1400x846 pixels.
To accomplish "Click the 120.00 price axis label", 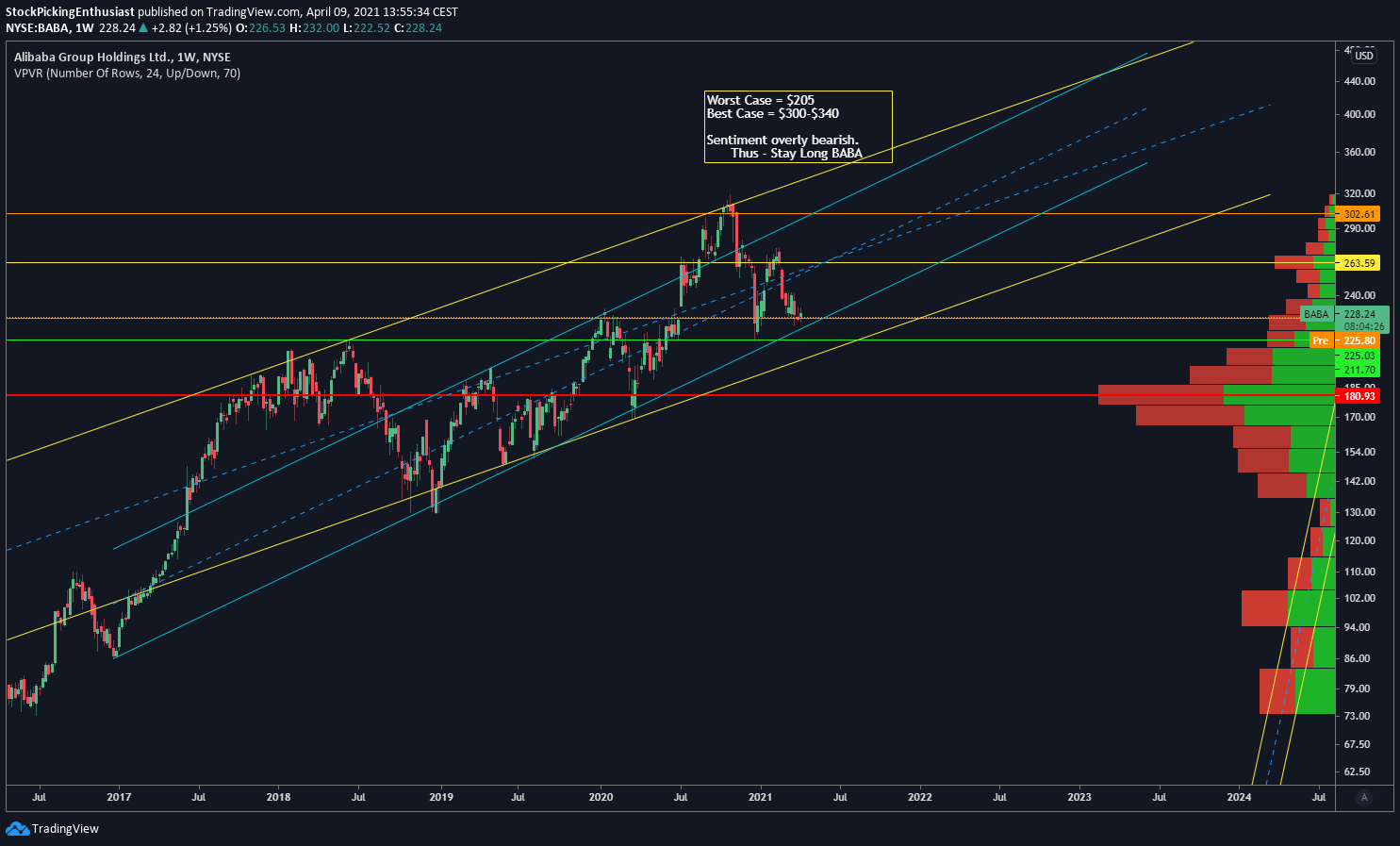I will click(1359, 540).
